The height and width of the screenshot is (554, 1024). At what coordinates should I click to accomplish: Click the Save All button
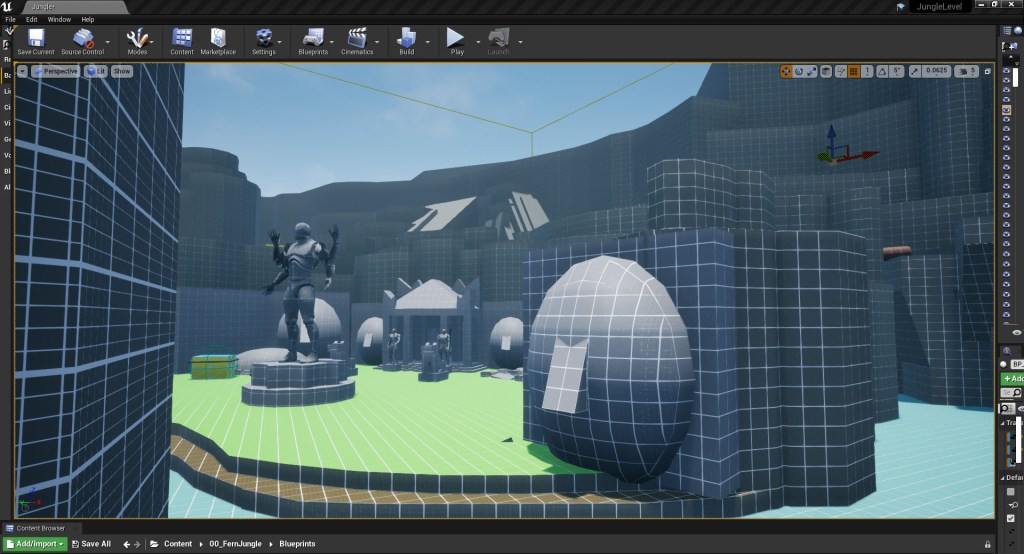pyautogui.click(x=91, y=544)
